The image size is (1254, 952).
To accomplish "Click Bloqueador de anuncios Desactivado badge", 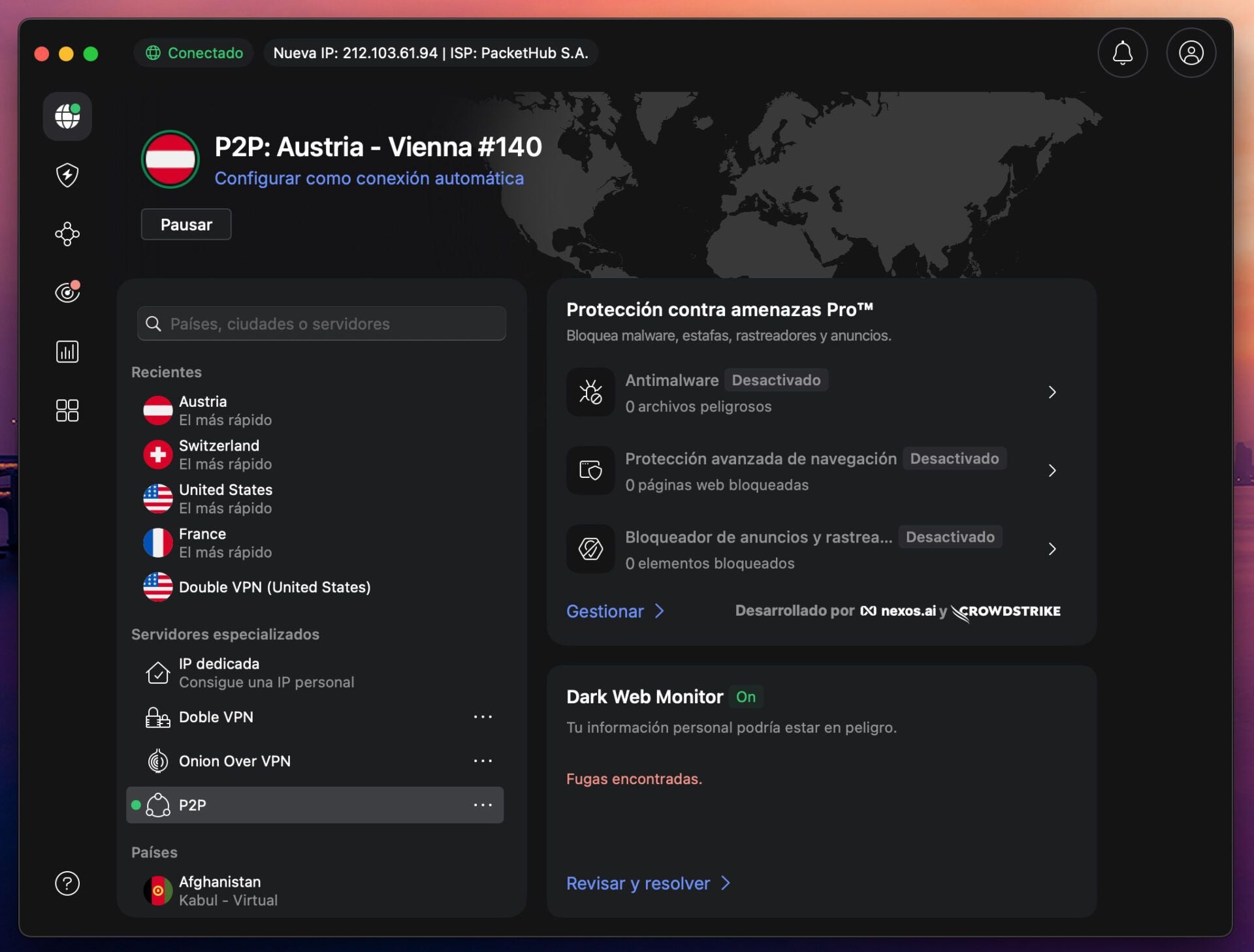I will pos(950,537).
